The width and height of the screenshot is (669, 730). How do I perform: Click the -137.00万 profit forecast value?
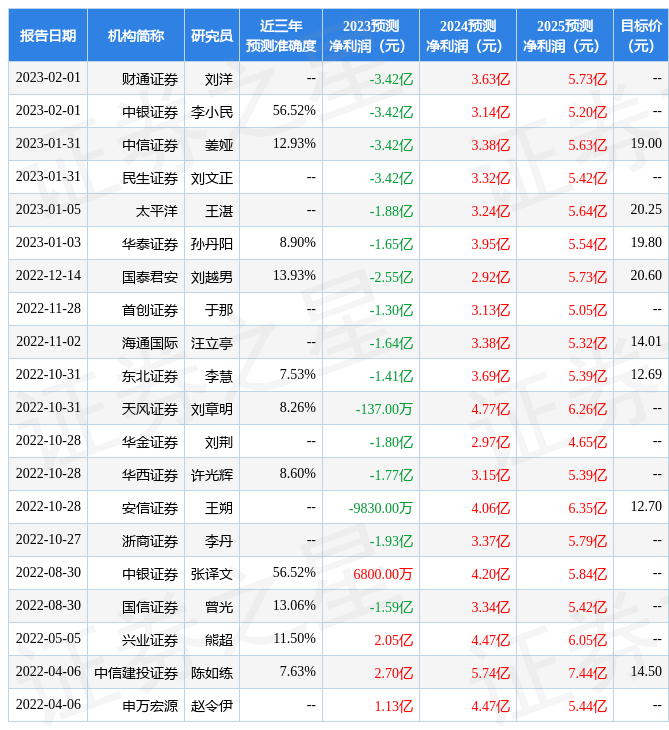tap(384, 409)
